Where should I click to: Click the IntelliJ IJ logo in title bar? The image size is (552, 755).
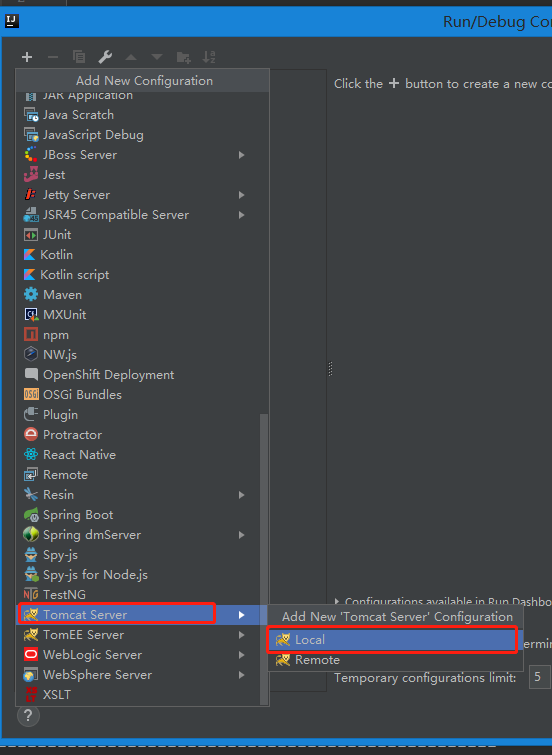pos(12,22)
